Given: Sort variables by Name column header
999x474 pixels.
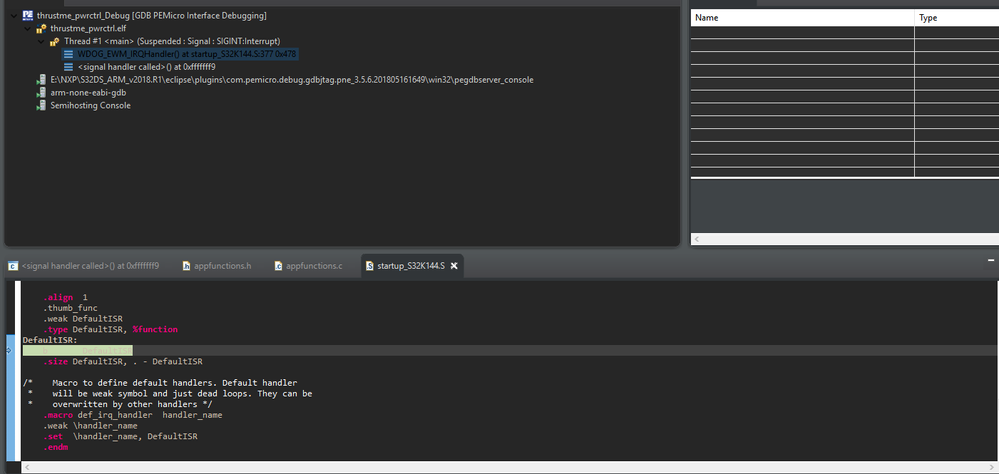Looking at the screenshot, I should tap(803, 18).
